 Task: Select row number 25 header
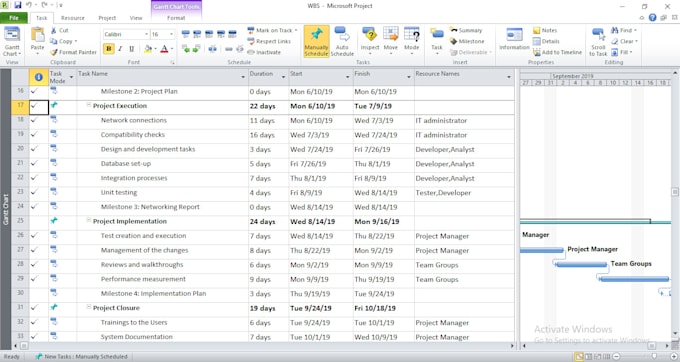[x=20, y=222]
